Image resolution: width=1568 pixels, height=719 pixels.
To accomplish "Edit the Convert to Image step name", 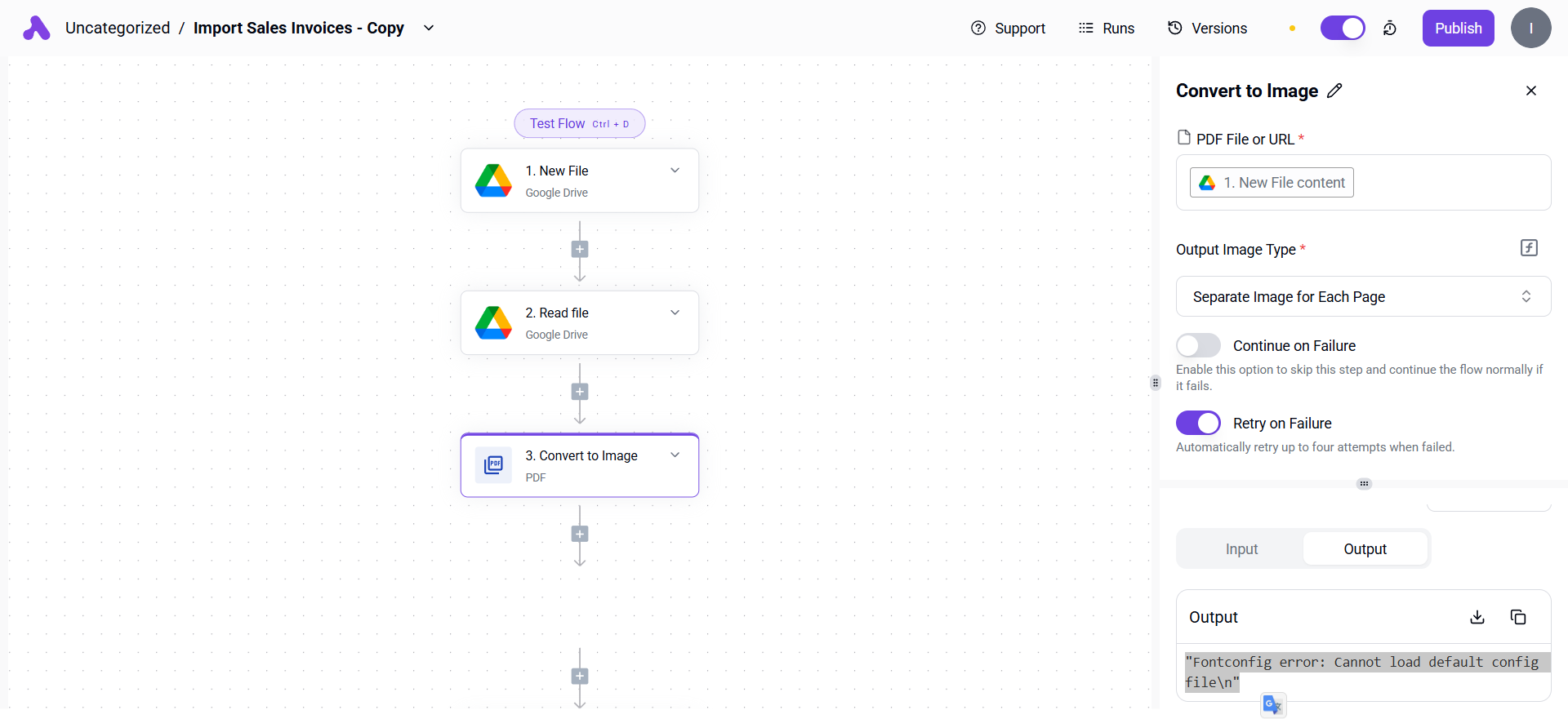I will pos(1334,91).
